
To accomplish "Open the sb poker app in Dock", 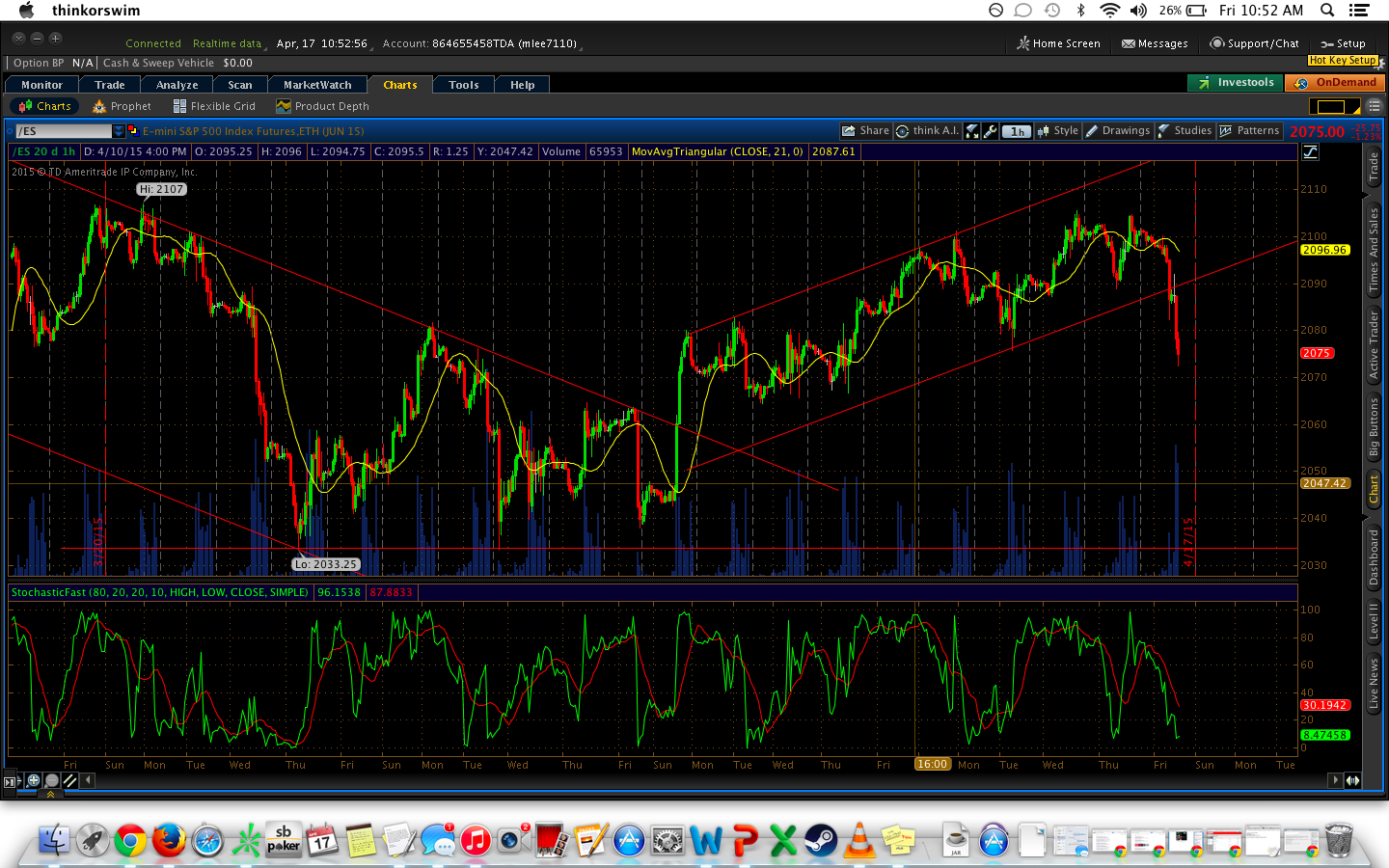I will [x=284, y=840].
